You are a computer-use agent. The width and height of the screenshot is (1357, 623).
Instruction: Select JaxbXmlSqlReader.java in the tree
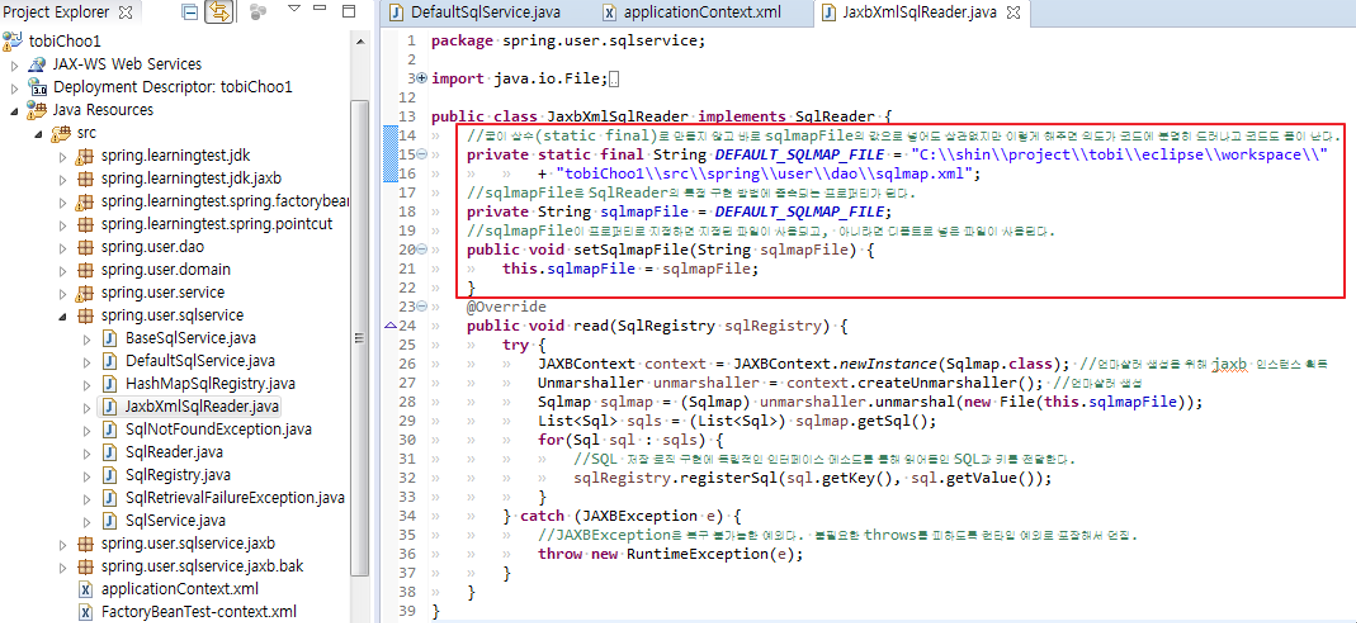pos(202,407)
